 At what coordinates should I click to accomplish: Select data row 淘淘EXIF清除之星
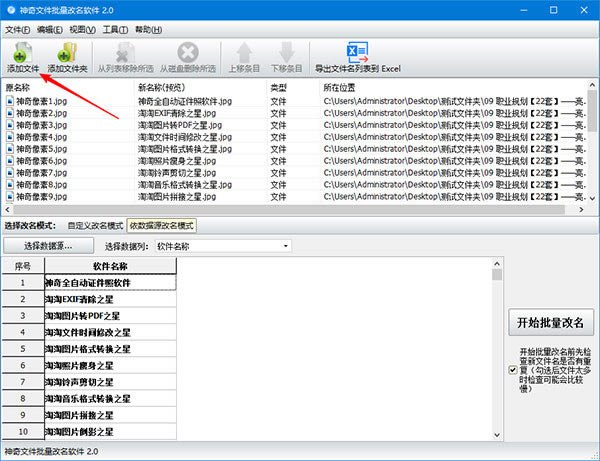click(x=110, y=299)
